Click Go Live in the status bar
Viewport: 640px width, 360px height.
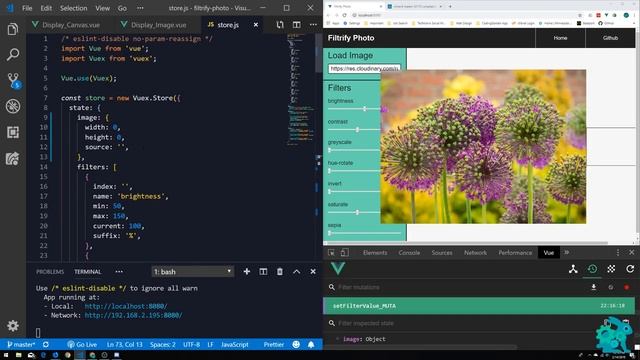82,344
